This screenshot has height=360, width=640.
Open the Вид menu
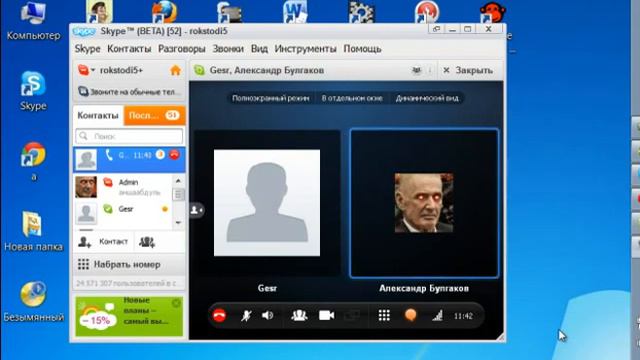(259, 49)
